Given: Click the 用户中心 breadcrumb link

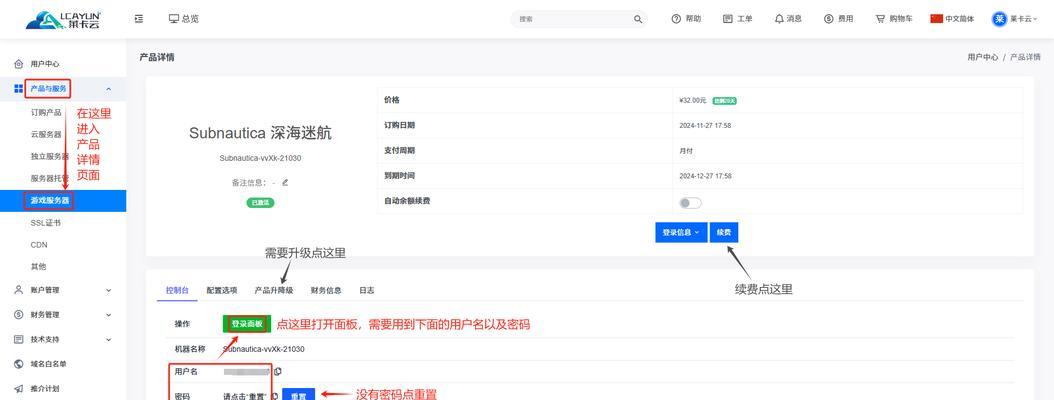Looking at the screenshot, I should pos(983,58).
